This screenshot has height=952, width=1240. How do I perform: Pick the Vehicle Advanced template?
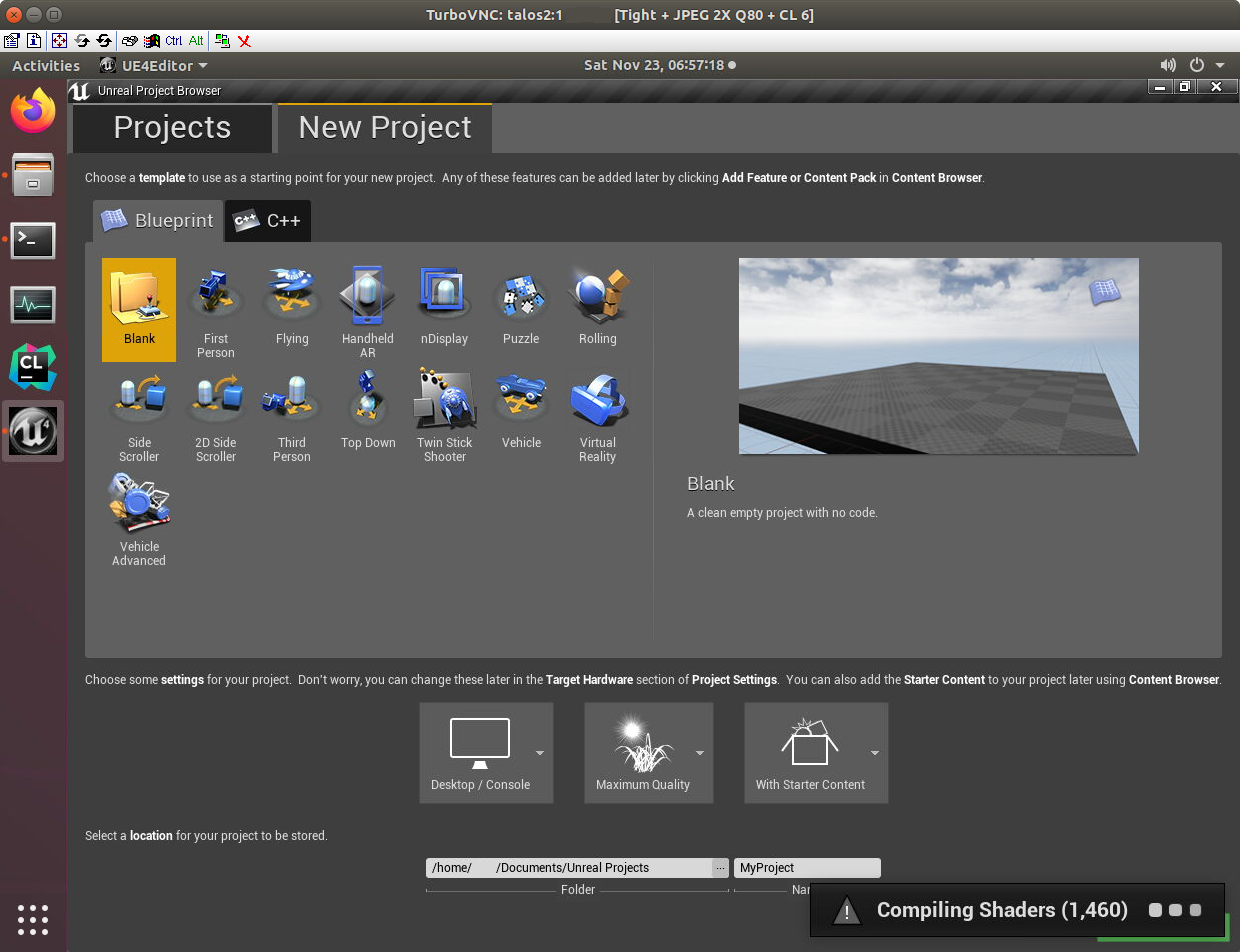pyautogui.click(x=139, y=518)
